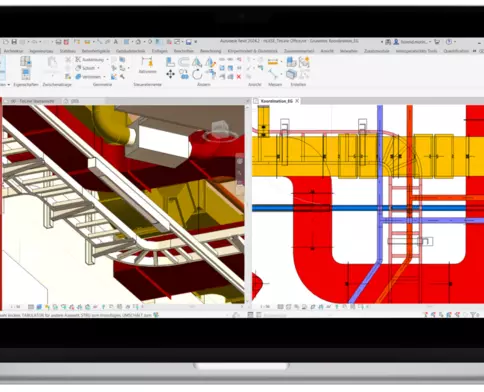Viewport: 484px width, 392px height.
Task: Select the Offset tool in the Ändern panel
Action: click(x=184, y=62)
